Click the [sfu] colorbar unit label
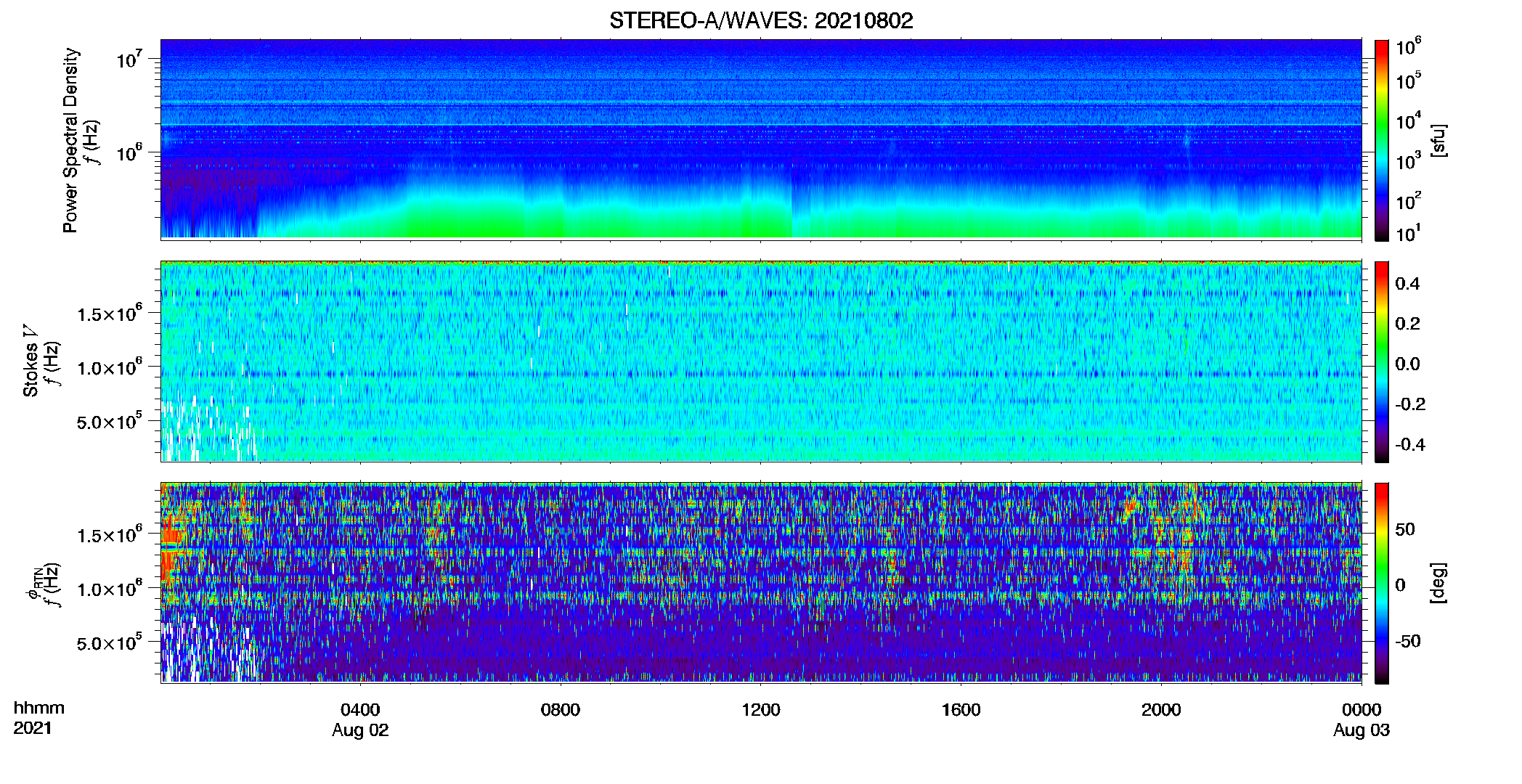The height and width of the screenshot is (784, 1522). pos(1438,140)
